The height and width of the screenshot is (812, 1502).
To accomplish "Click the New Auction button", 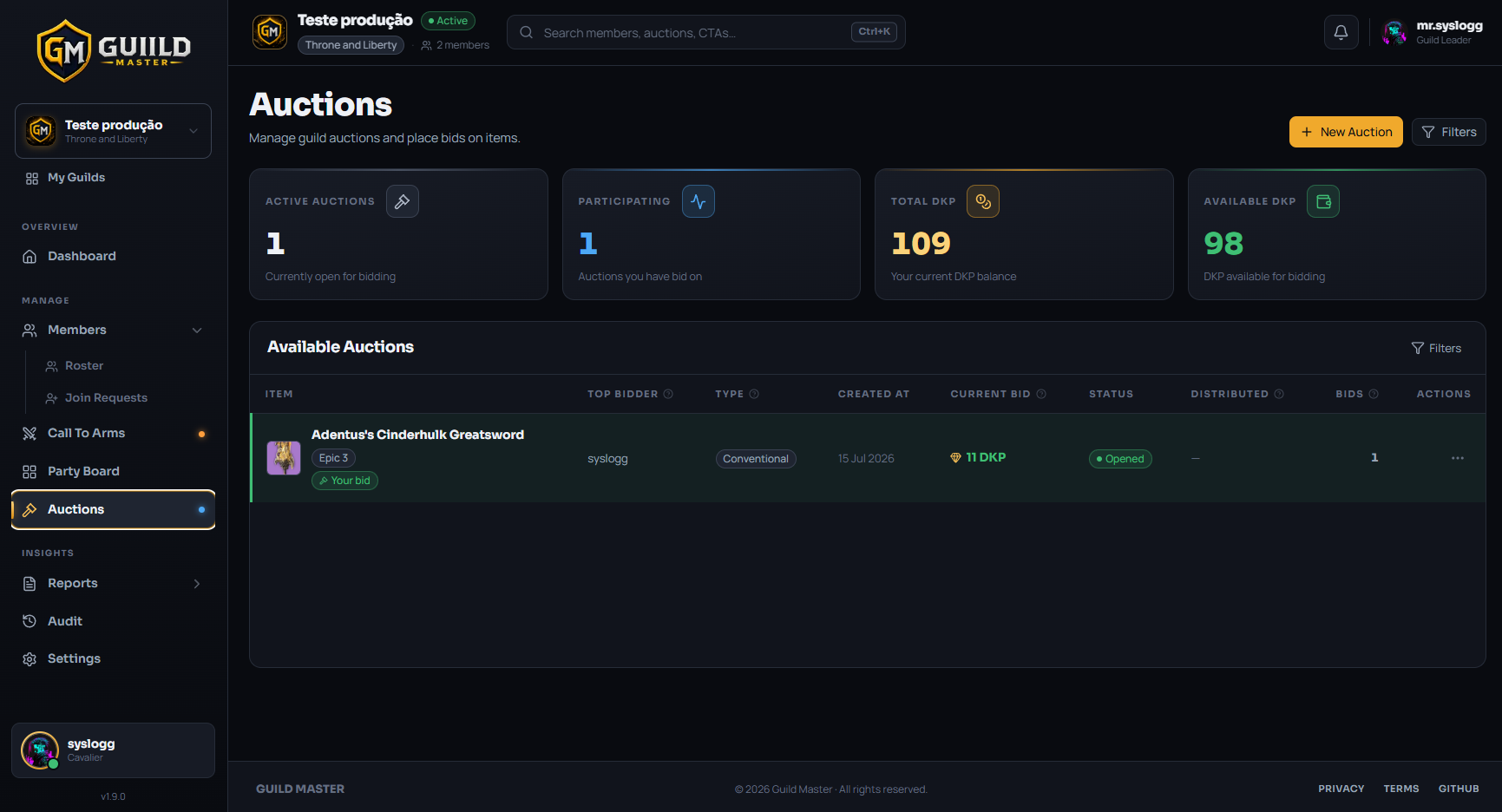I will [1346, 132].
